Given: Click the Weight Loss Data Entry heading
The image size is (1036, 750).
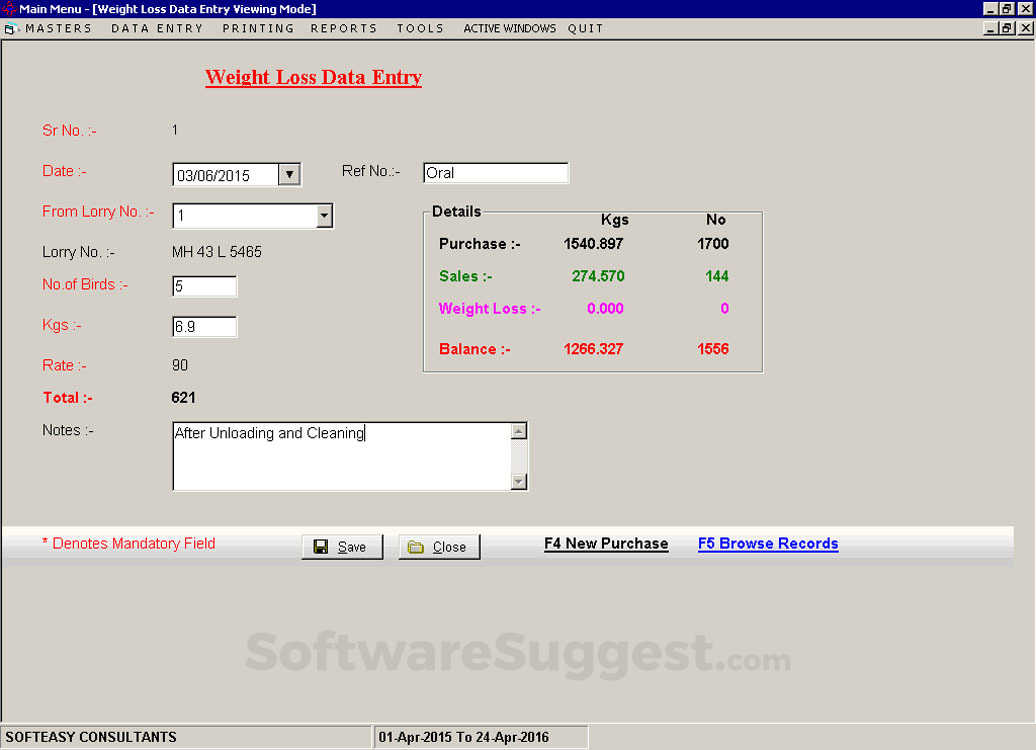Looking at the screenshot, I should point(313,77).
